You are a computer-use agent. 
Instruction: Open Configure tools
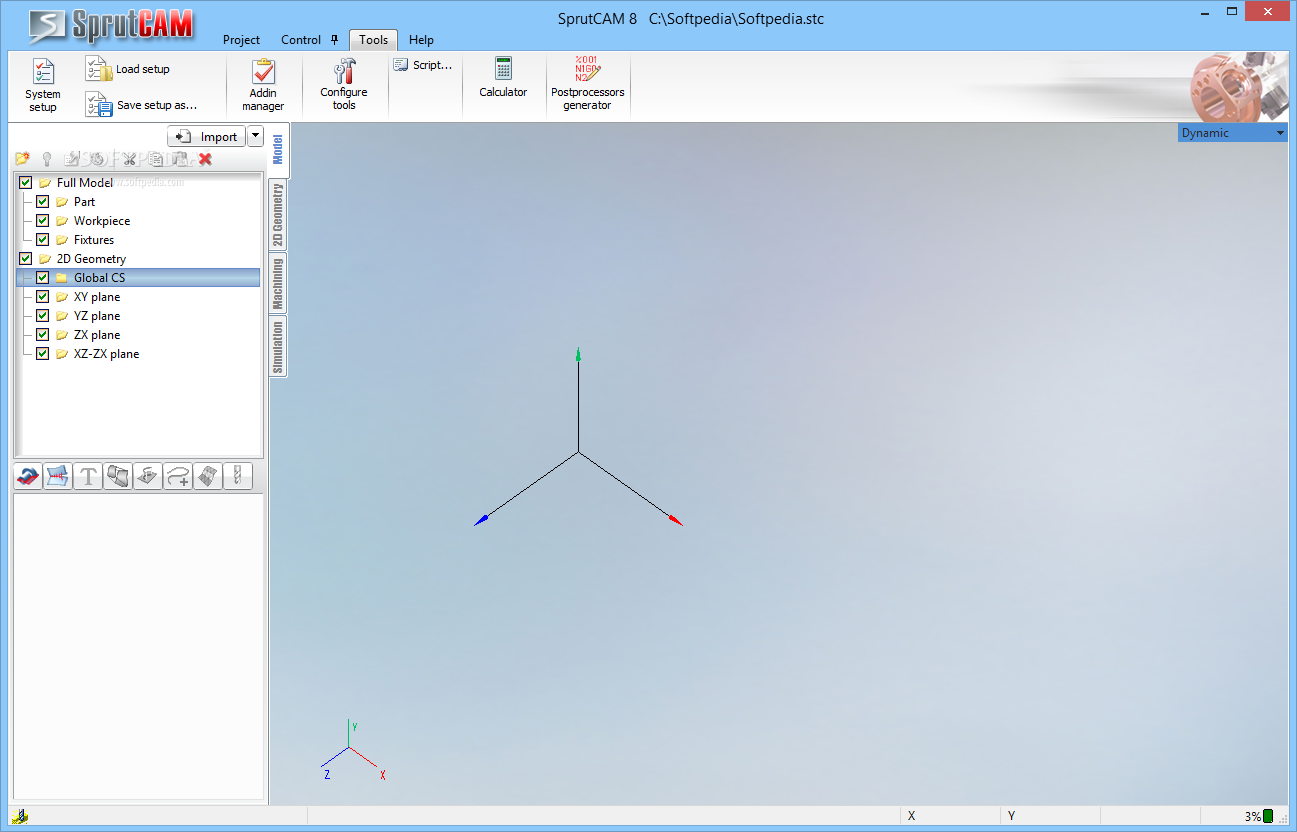344,84
